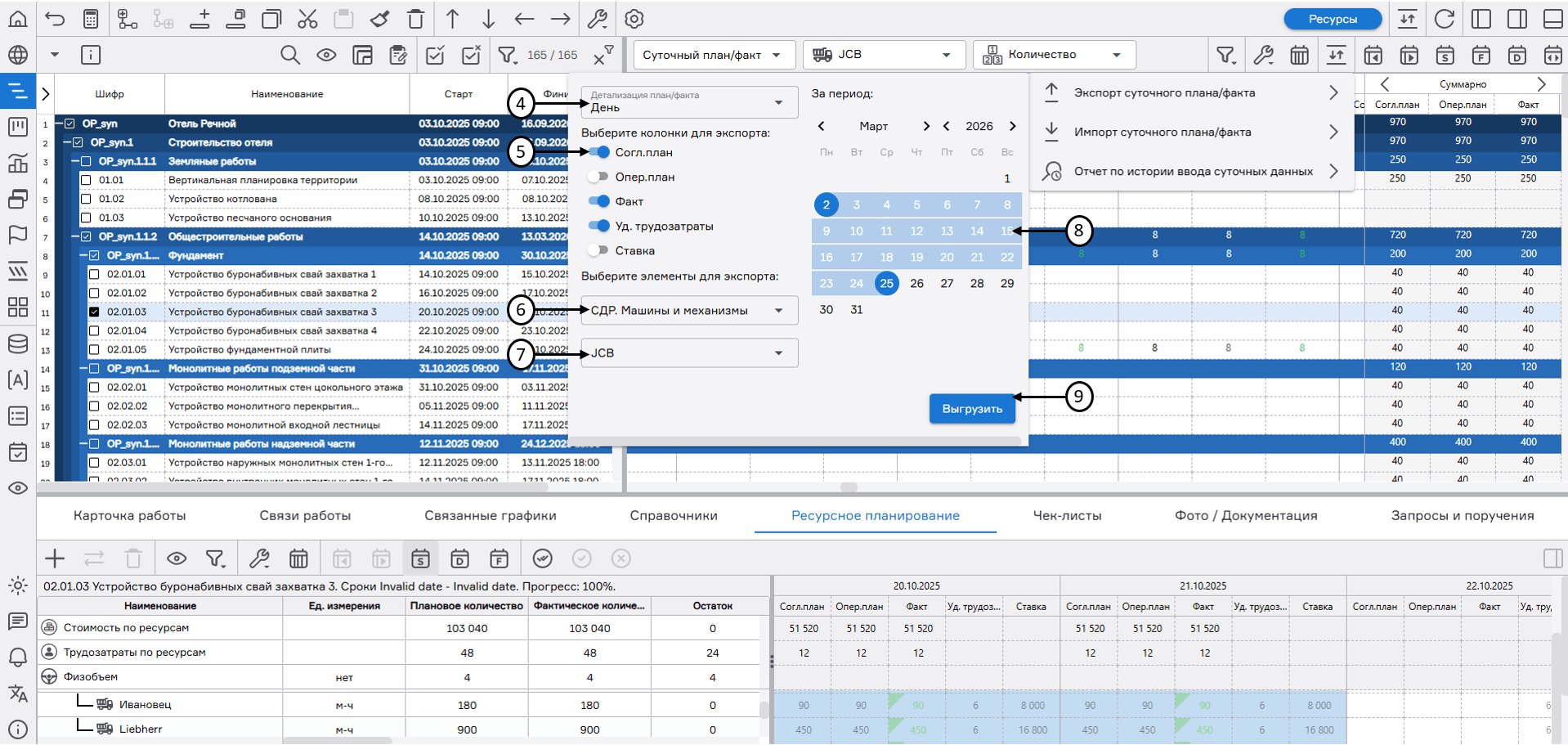Image resolution: width=1568 pixels, height=745 pixels.
Task: Click the Выгрузить button
Action: (972, 409)
